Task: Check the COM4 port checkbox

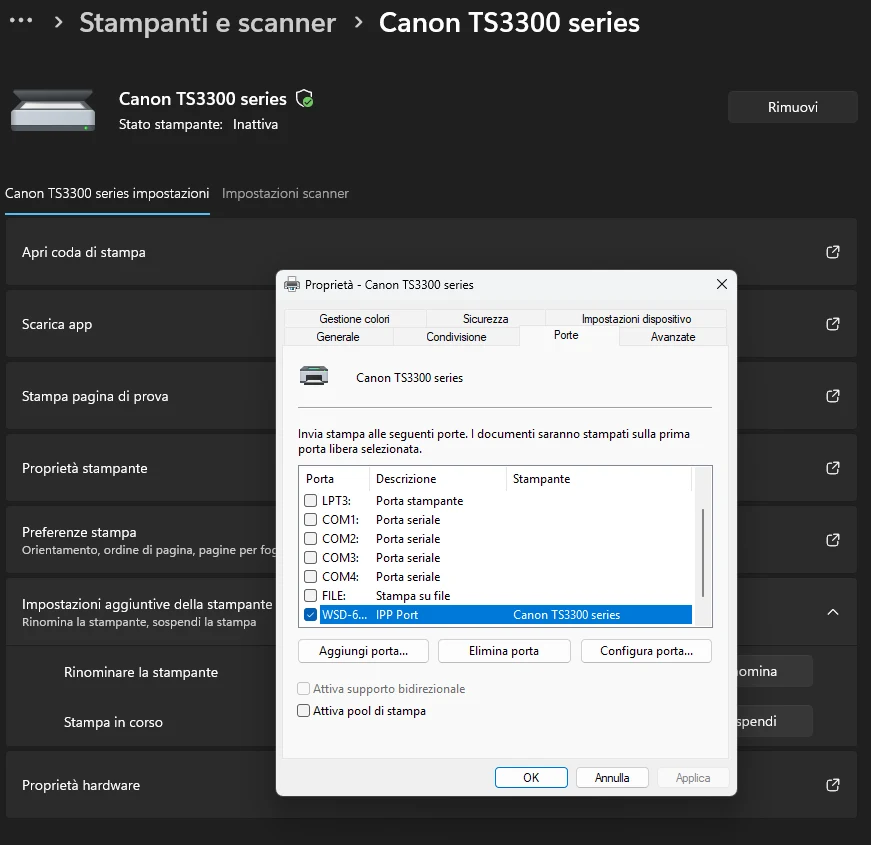Action: click(311, 576)
